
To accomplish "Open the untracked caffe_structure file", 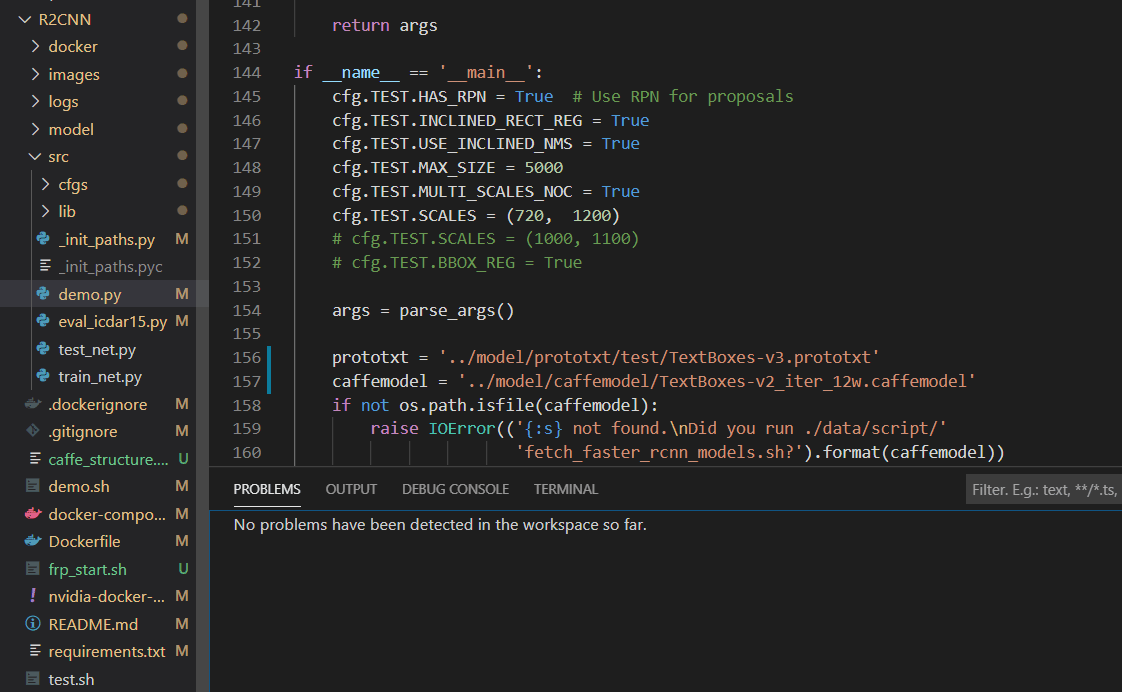I will coord(108,459).
